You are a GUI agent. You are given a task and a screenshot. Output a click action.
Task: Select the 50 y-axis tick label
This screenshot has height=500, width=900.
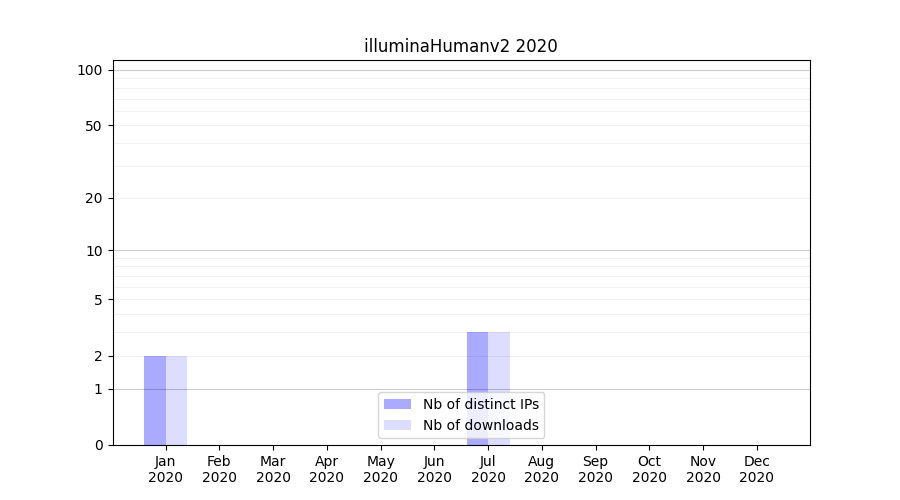(93, 126)
